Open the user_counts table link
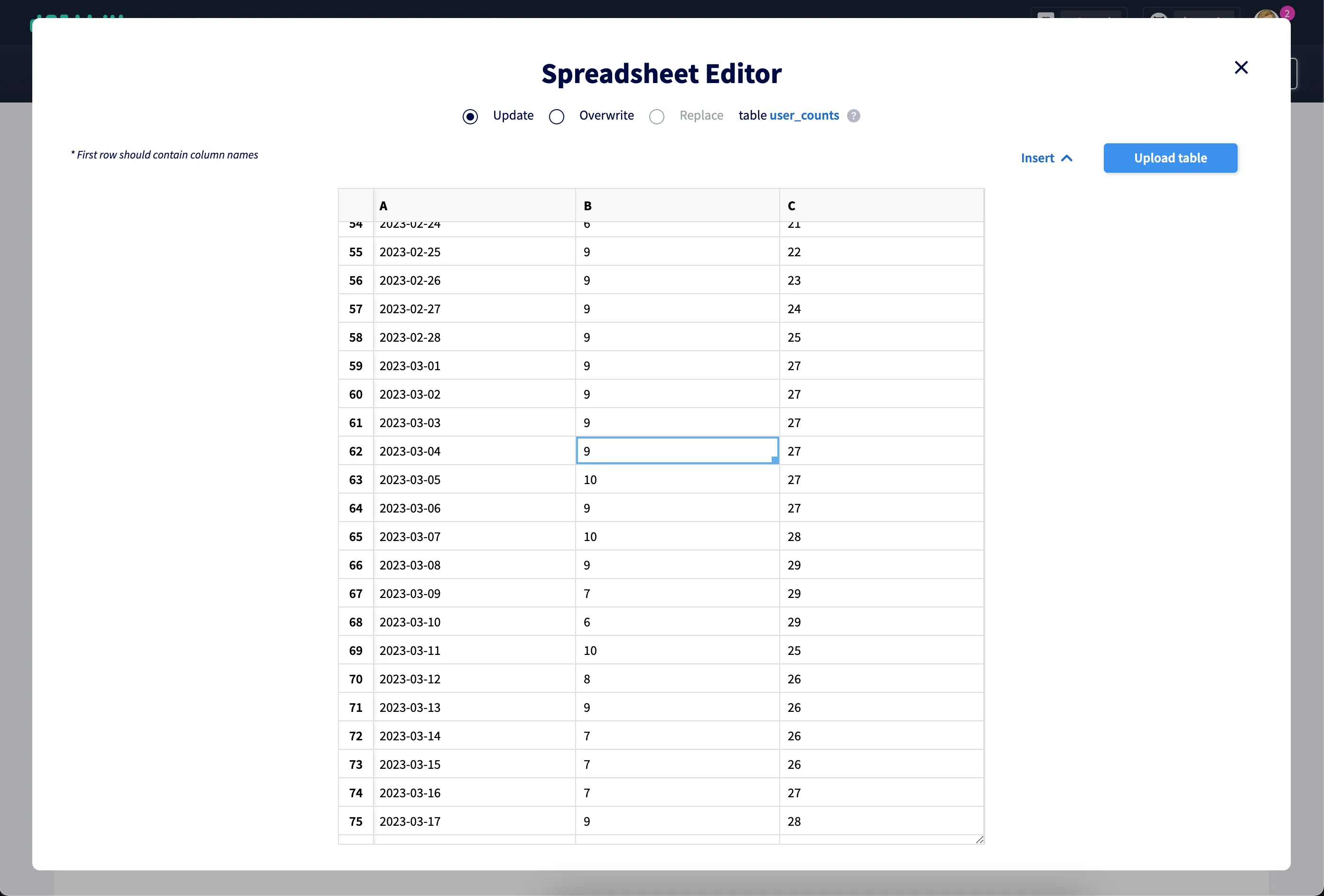The height and width of the screenshot is (896, 1324). [803, 115]
